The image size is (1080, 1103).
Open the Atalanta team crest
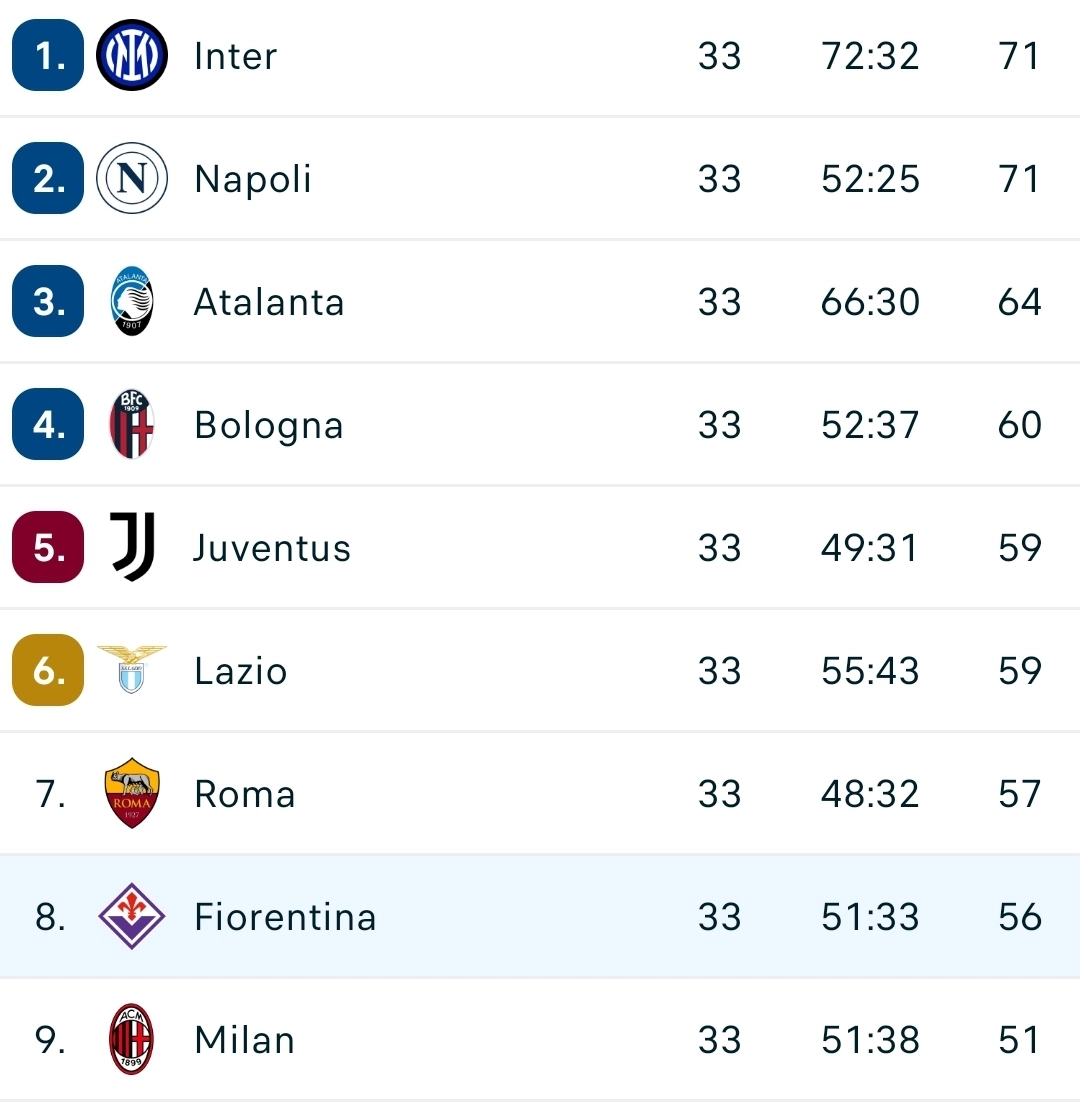(x=131, y=301)
